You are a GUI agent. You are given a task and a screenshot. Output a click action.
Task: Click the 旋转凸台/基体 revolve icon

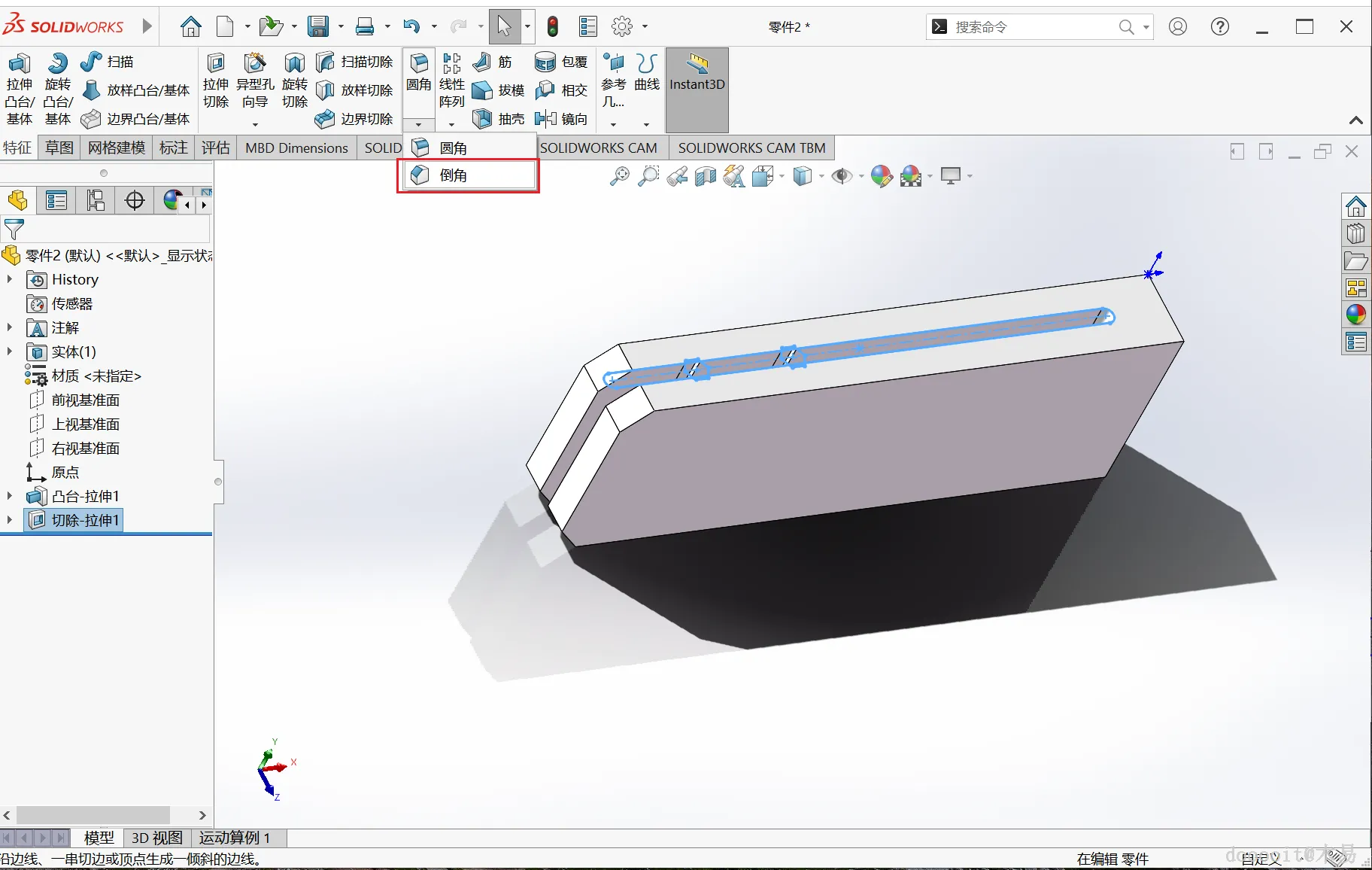point(58,63)
